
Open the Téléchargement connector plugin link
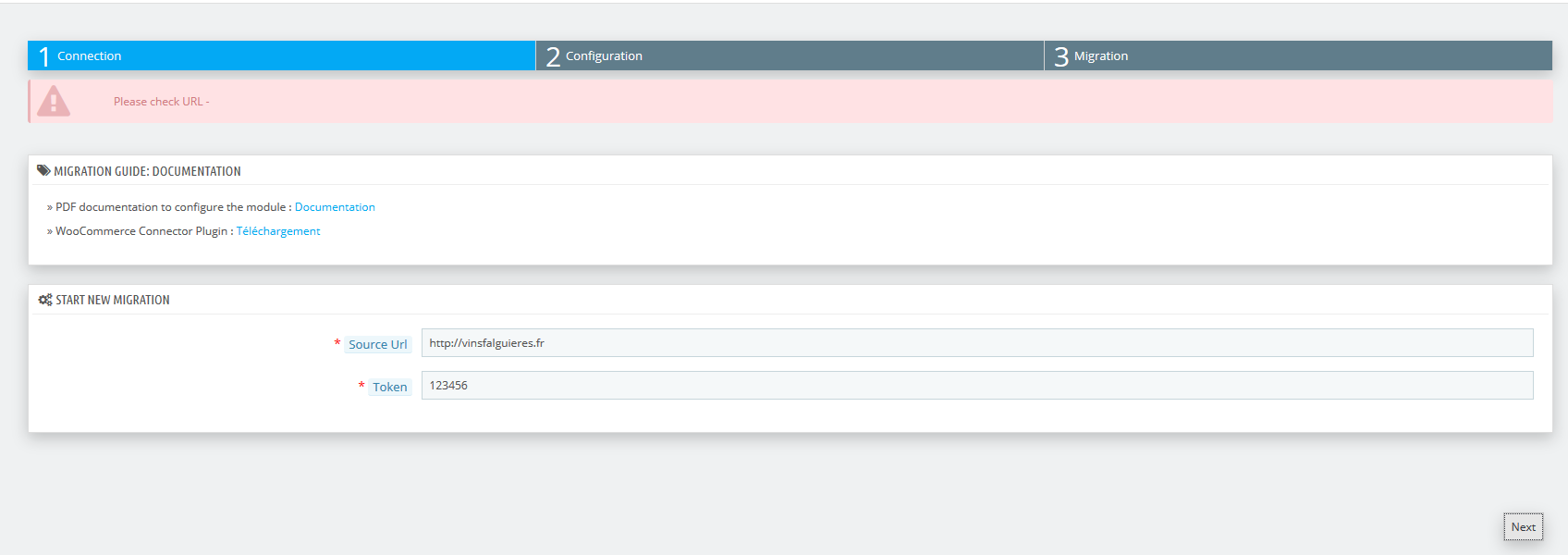[278, 231]
